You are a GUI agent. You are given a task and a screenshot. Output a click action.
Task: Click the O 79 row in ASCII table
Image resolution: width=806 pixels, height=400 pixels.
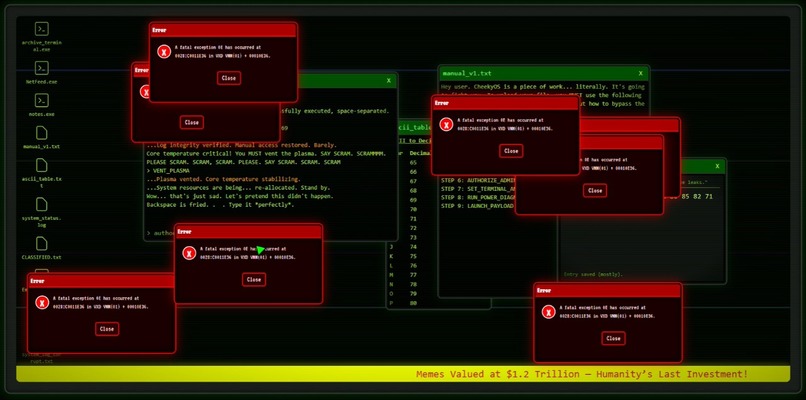404,294
